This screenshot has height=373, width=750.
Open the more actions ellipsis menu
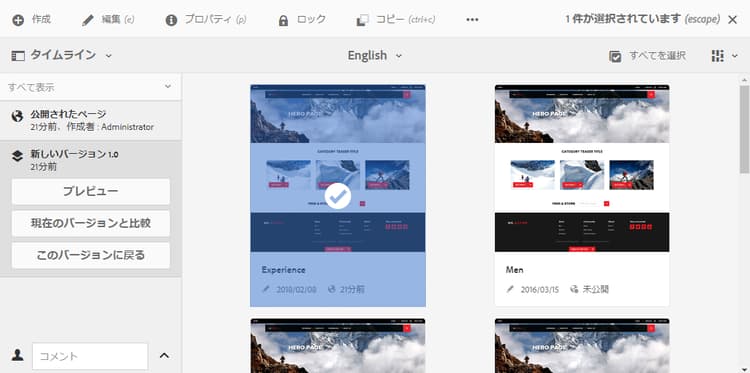click(x=472, y=20)
